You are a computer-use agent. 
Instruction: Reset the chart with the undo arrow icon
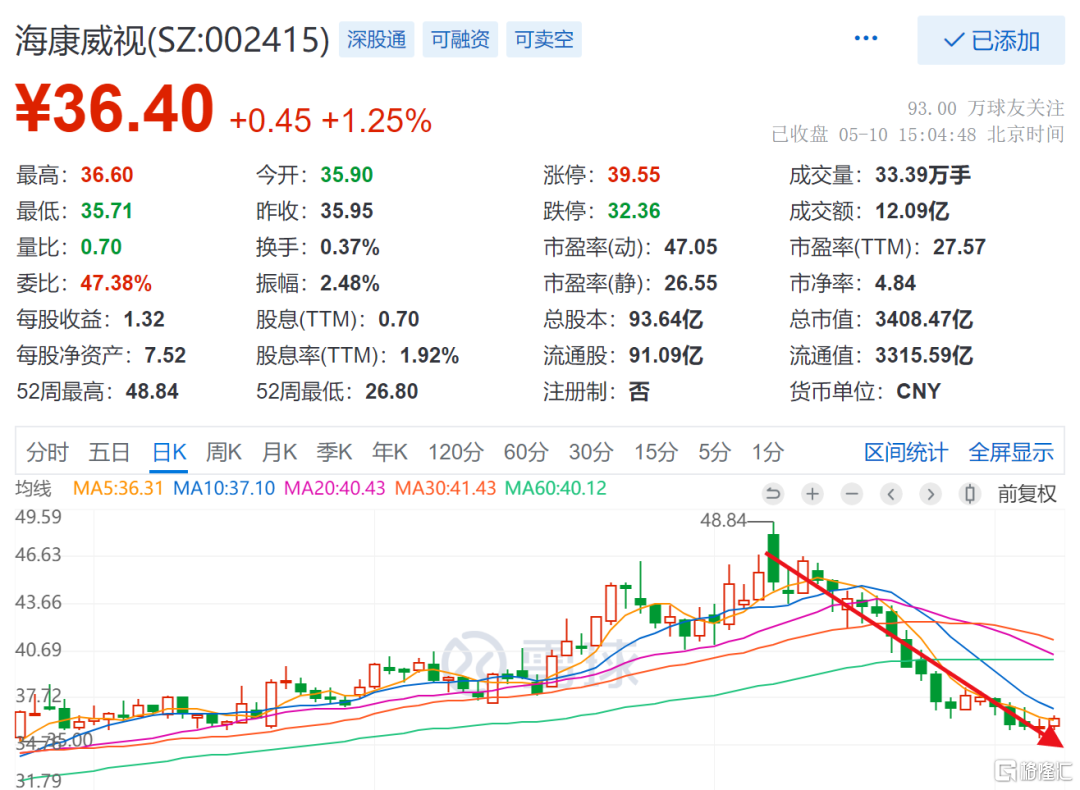click(x=773, y=494)
